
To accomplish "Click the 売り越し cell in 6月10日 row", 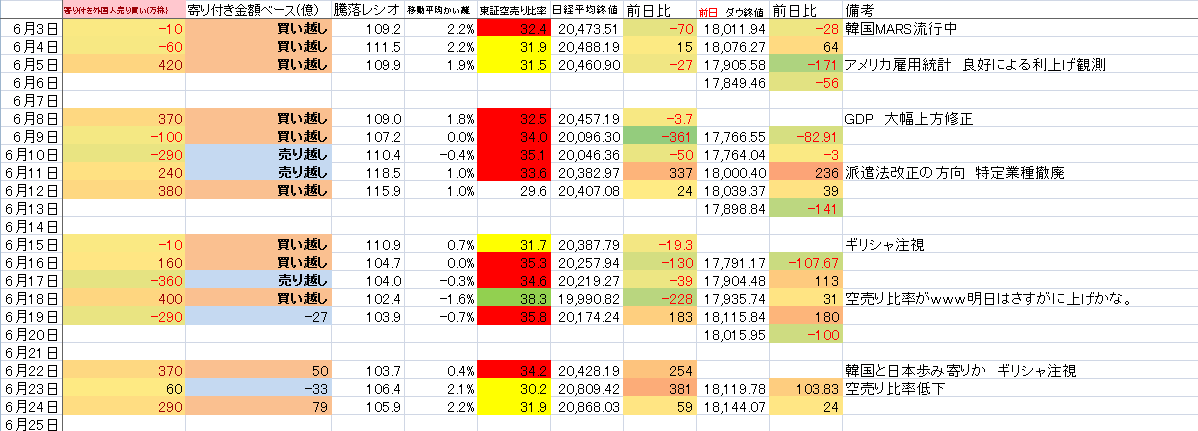I will [x=257, y=155].
